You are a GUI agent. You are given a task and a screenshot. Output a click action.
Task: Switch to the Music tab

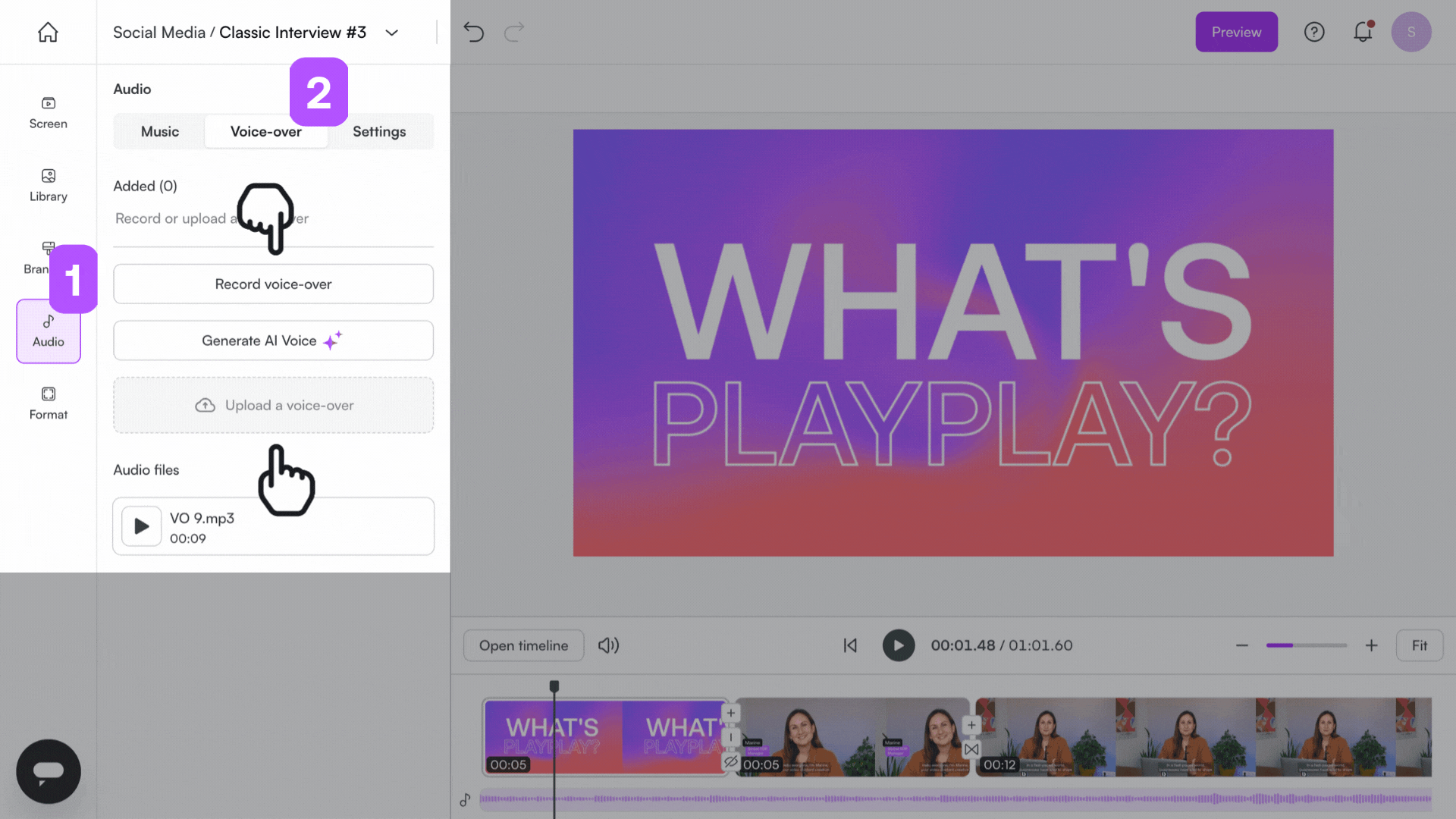pos(160,131)
